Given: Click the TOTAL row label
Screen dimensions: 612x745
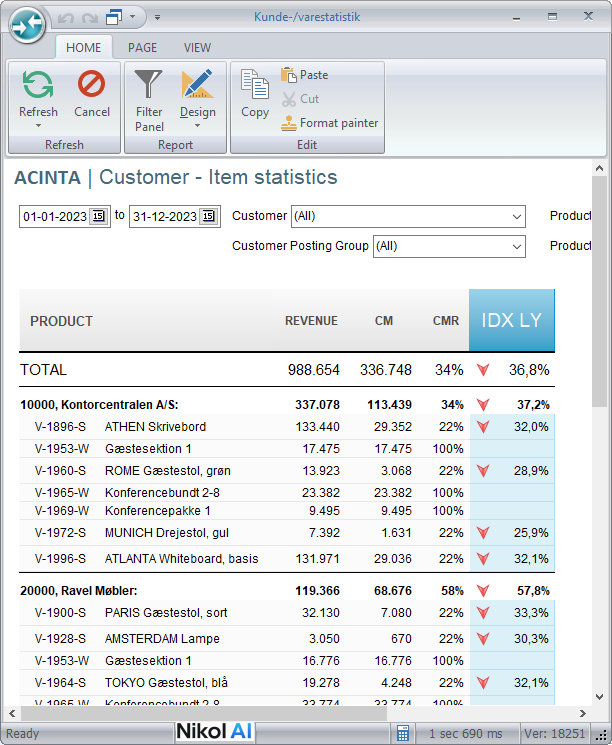Looking at the screenshot, I should 43,370.
